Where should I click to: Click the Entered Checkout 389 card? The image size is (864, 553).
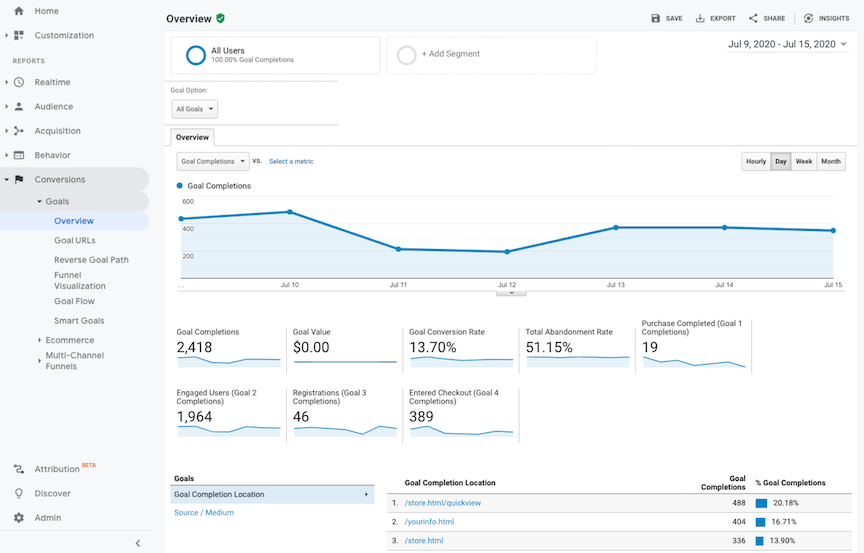[x=461, y=414]
